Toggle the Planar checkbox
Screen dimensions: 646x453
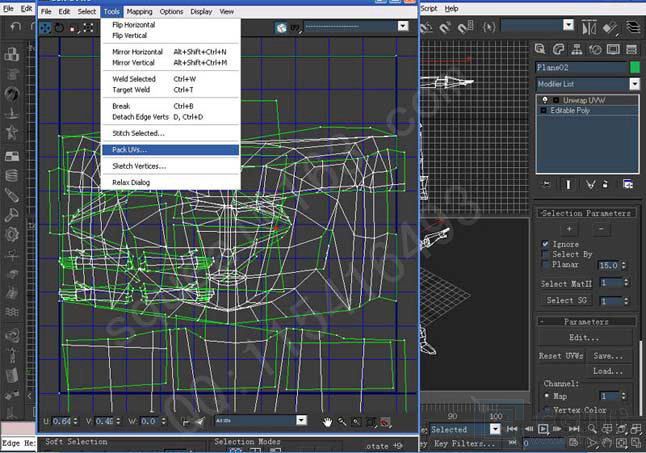point(545,264)
